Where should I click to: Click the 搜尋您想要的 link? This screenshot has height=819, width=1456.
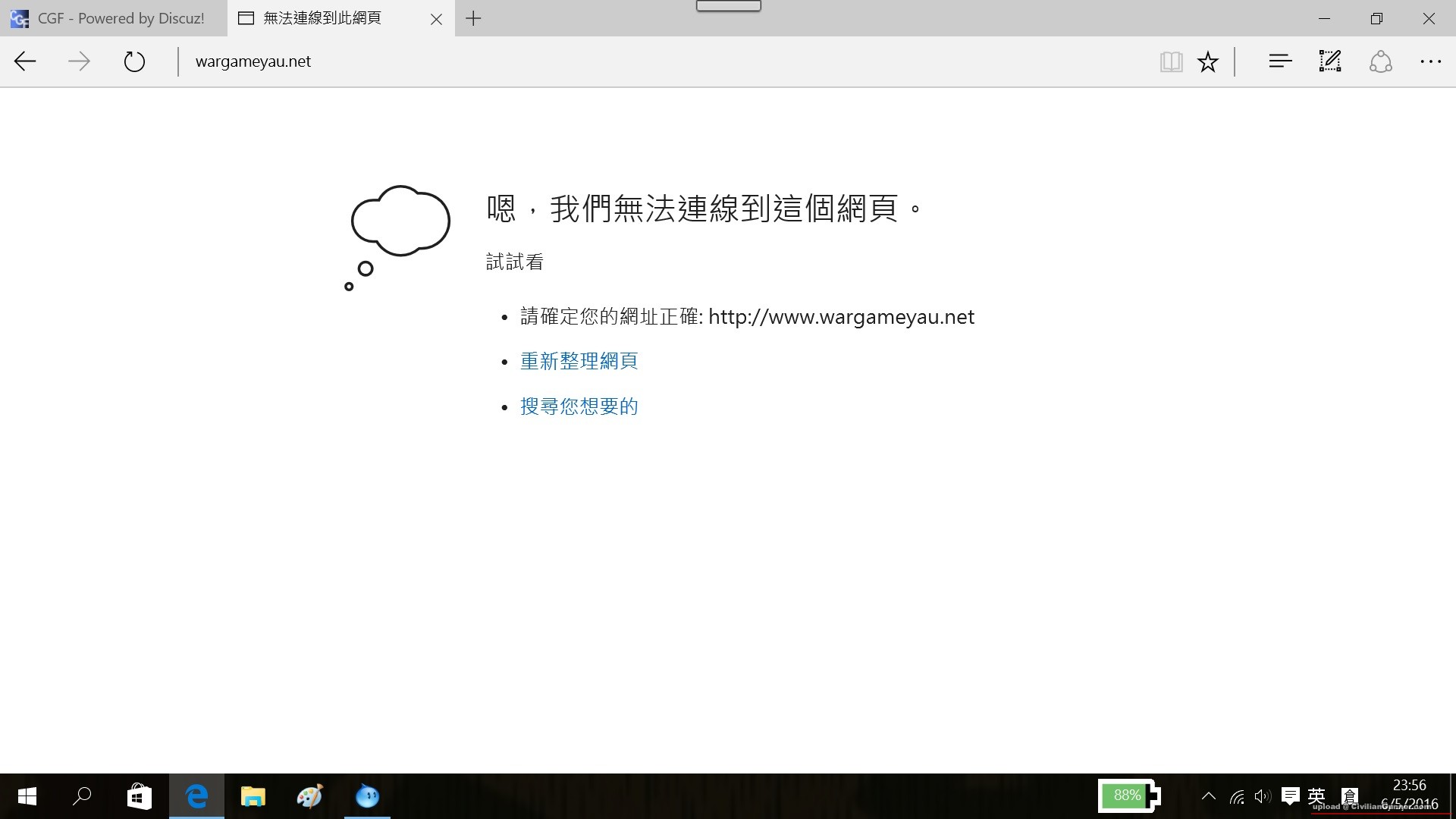click(x=579, y=406)
